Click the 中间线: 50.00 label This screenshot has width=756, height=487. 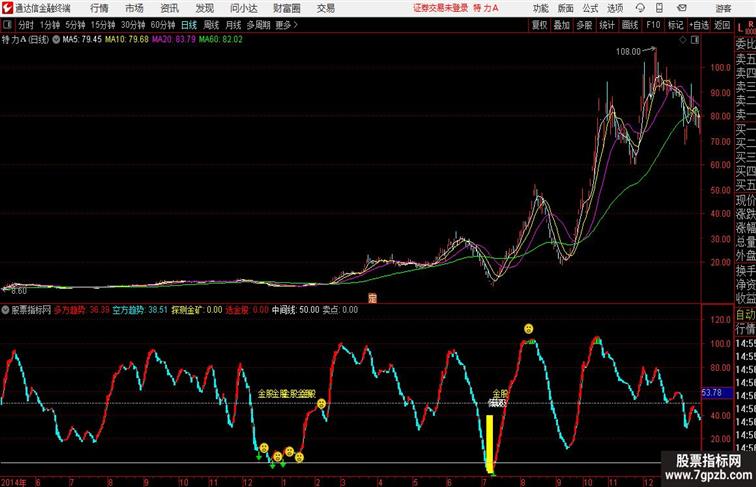pos(295,310)
